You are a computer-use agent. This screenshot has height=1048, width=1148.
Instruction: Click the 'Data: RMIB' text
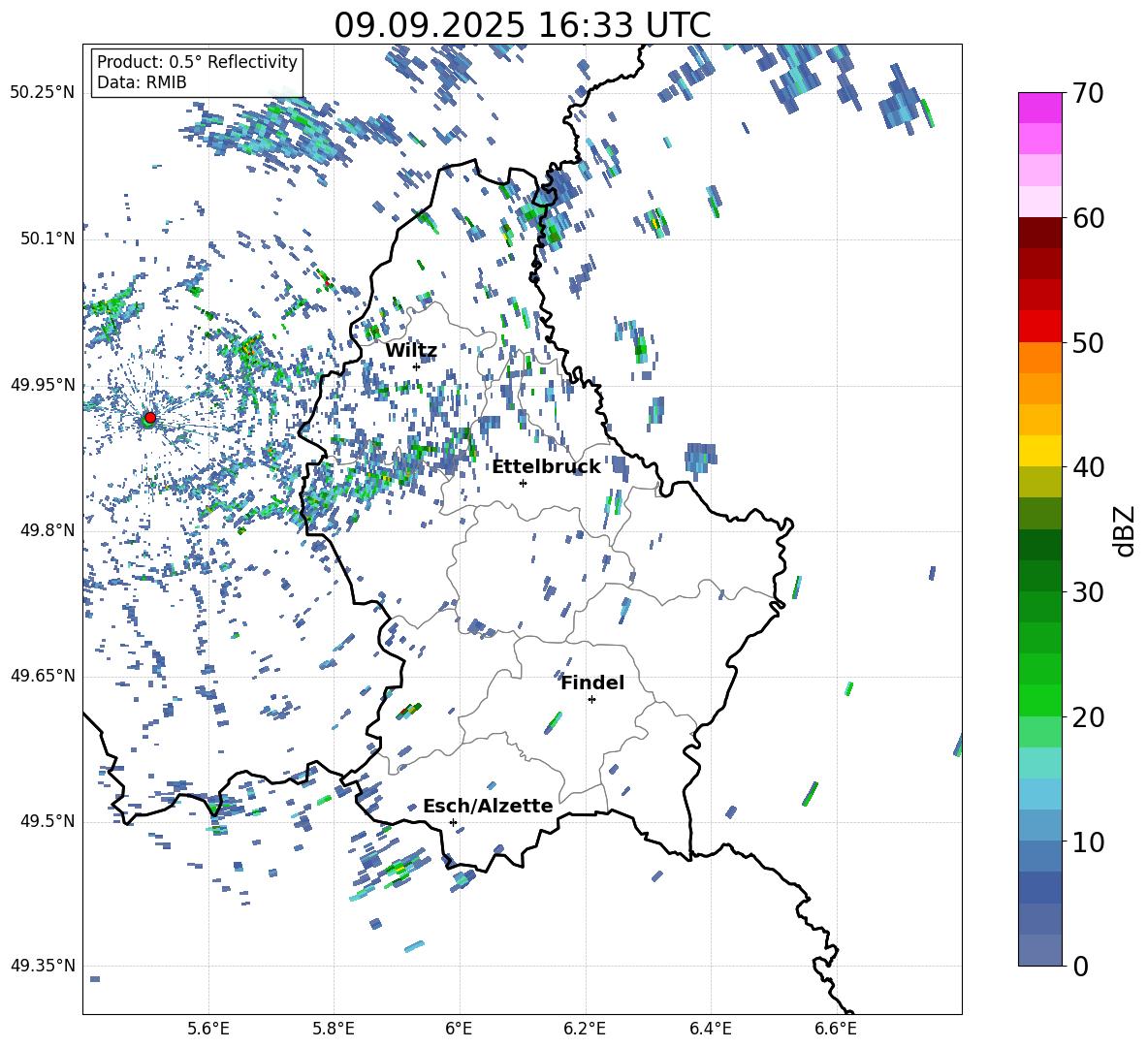tap(142, 82)
